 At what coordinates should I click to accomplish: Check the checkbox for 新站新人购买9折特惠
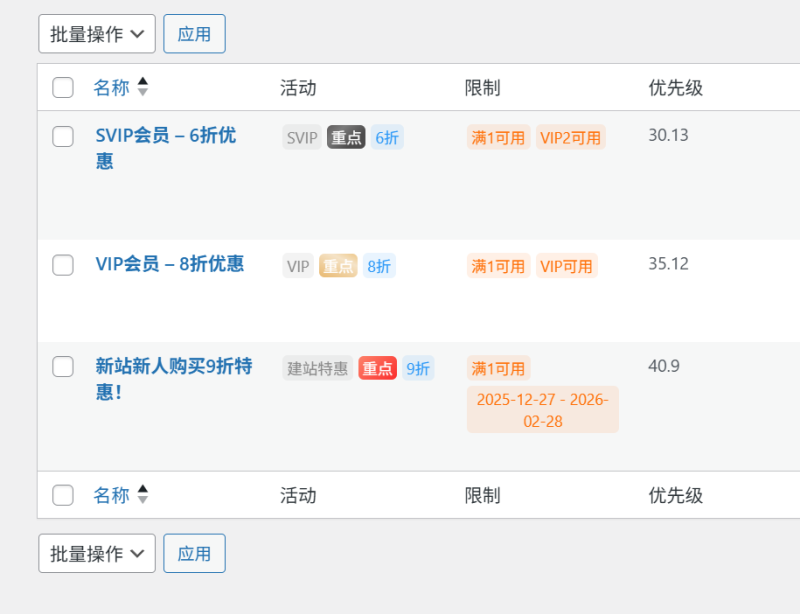[63, 364]
